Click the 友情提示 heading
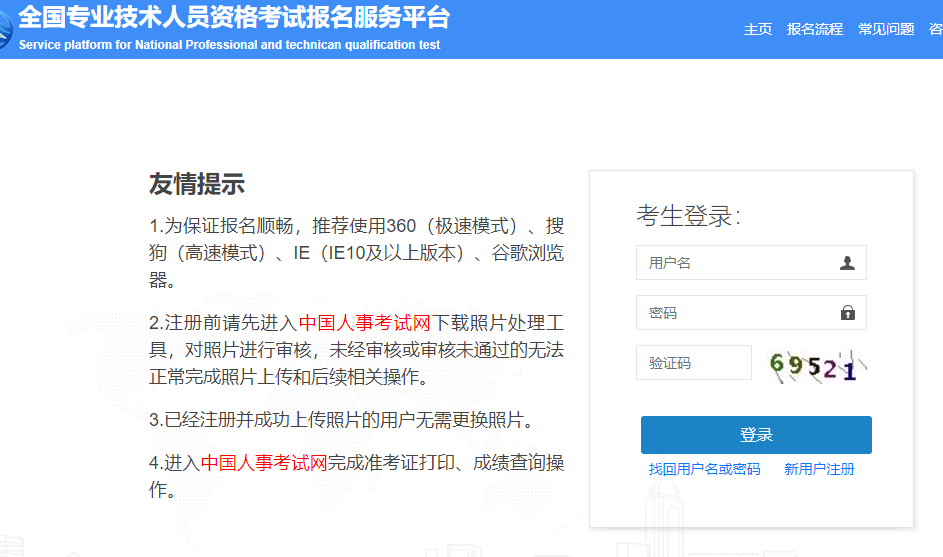 tap(196, 184)
